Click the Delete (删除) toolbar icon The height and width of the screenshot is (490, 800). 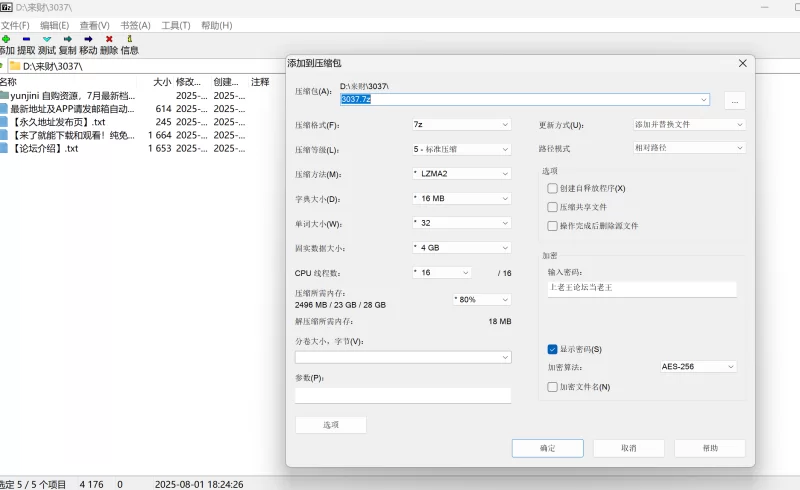(x=109, y=39)
